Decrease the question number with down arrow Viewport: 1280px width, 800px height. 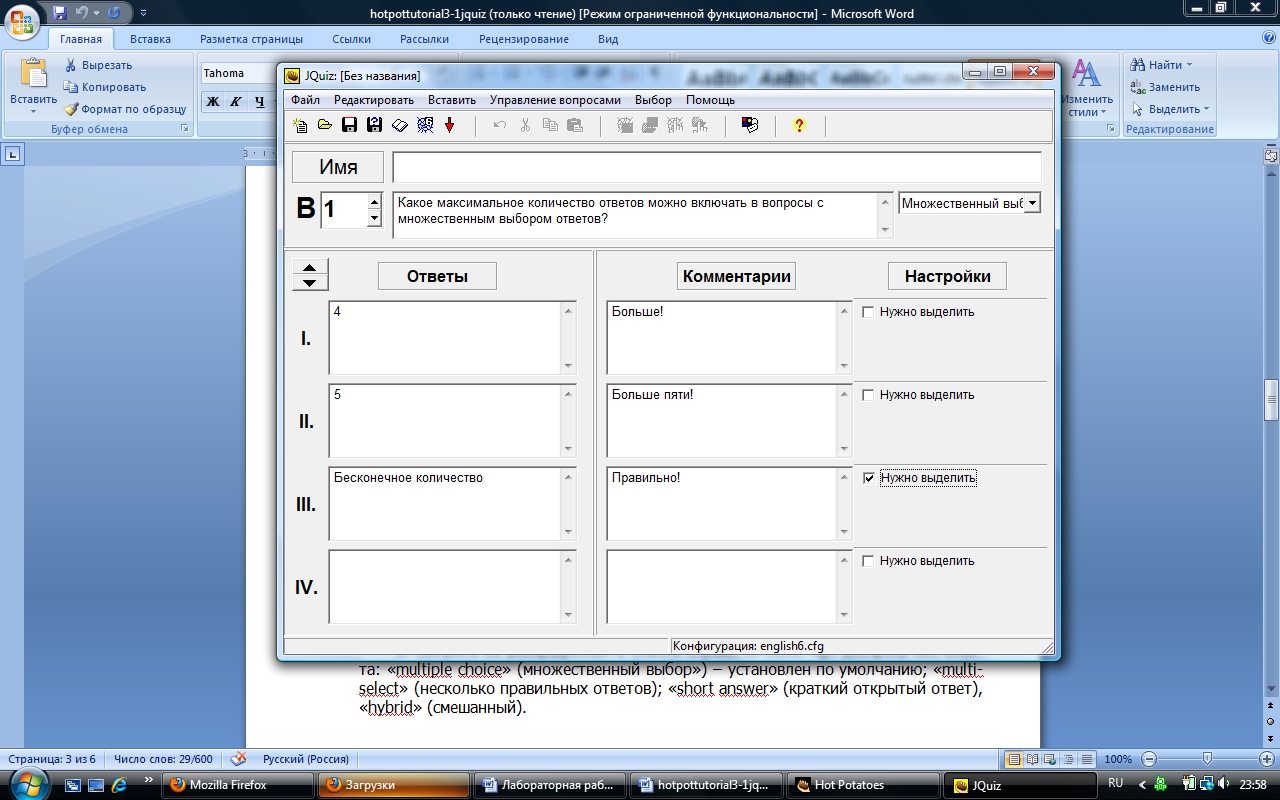pos(375,219)
